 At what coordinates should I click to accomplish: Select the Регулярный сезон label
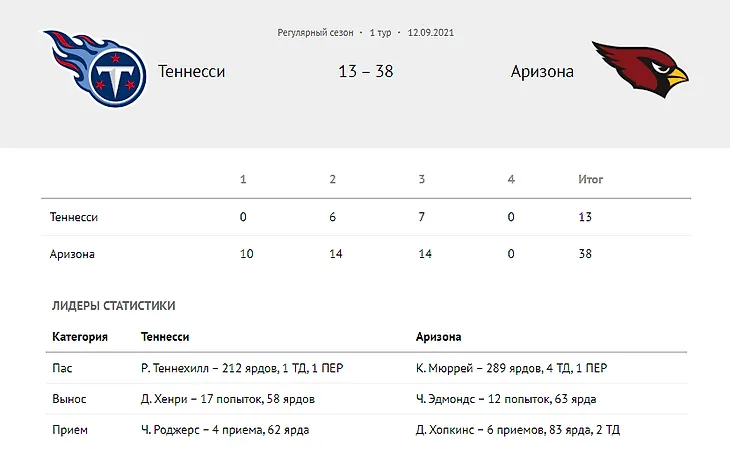tap(315, 33)
